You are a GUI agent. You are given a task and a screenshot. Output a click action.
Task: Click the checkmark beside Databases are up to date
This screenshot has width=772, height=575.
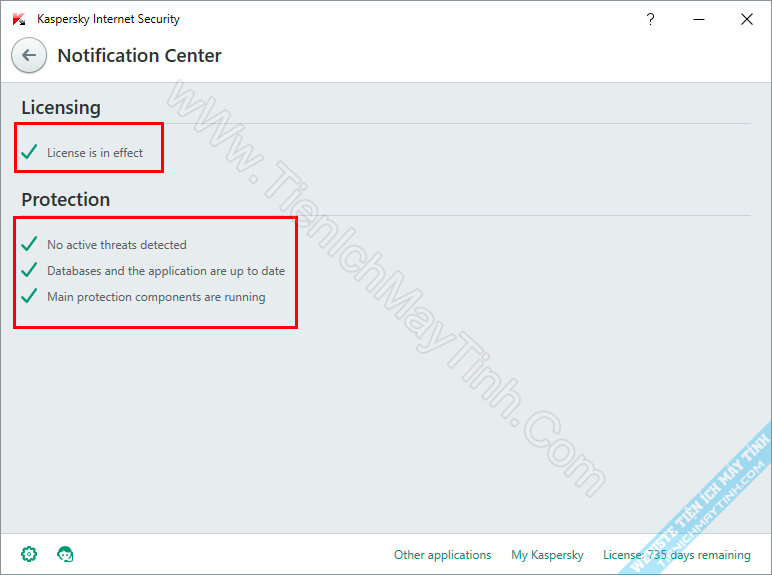point(30,270)
